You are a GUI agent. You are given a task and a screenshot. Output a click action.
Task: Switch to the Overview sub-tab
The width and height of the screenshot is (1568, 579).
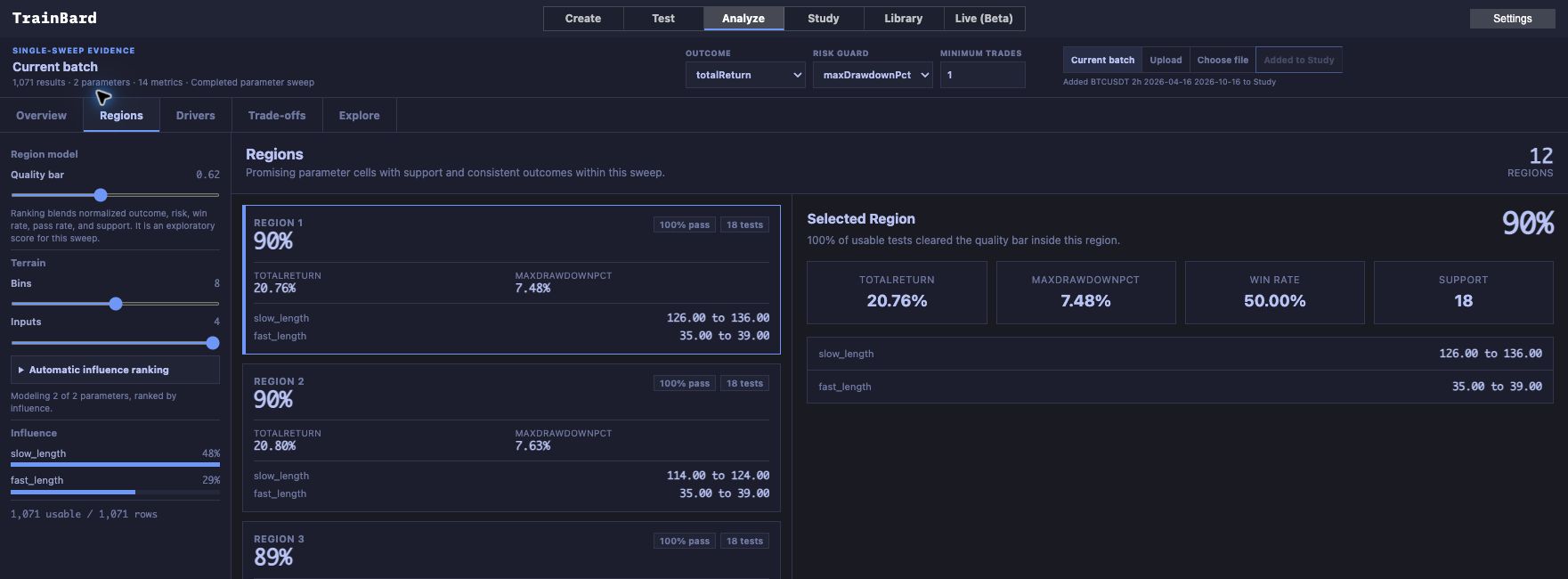tap(41, 116)
